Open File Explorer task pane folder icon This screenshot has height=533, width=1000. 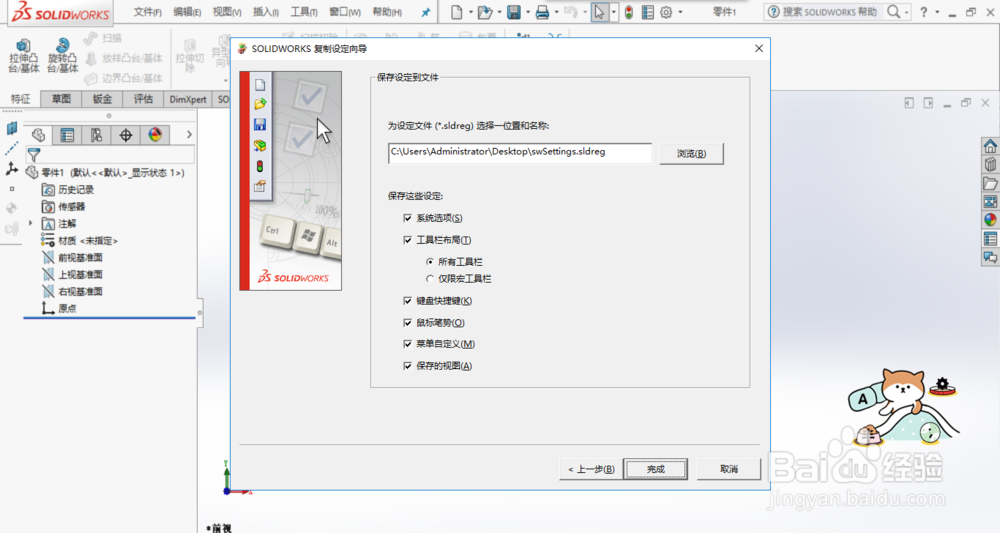tap(990, 184)
